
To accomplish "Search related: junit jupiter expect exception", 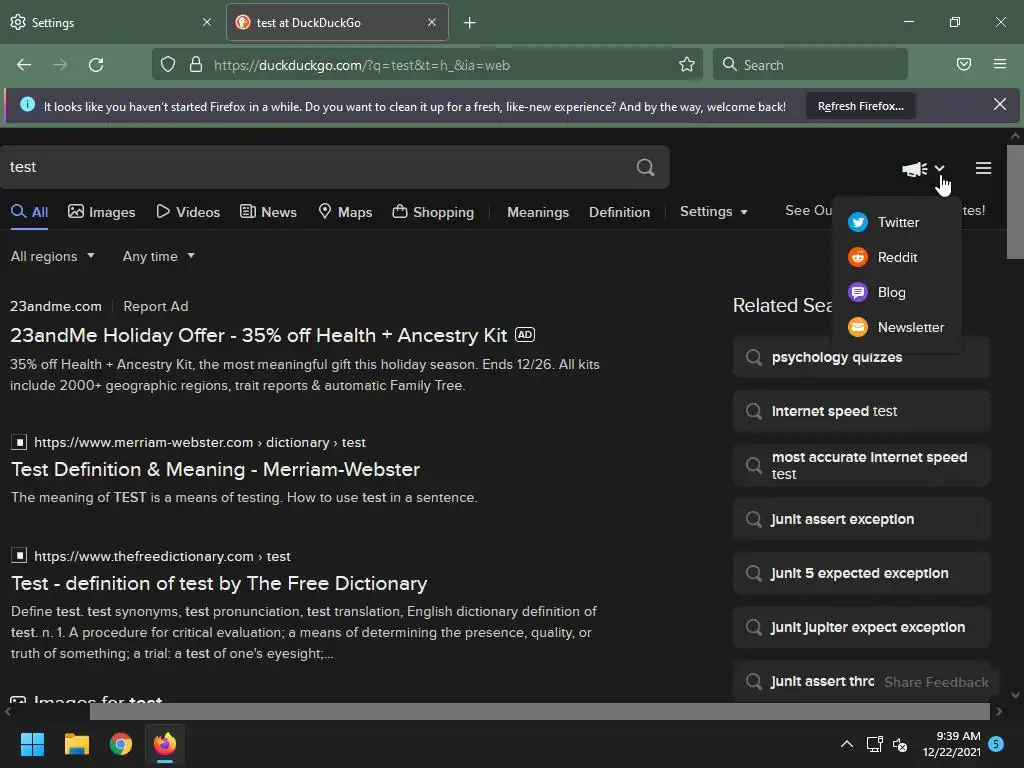I will point(861,627).
